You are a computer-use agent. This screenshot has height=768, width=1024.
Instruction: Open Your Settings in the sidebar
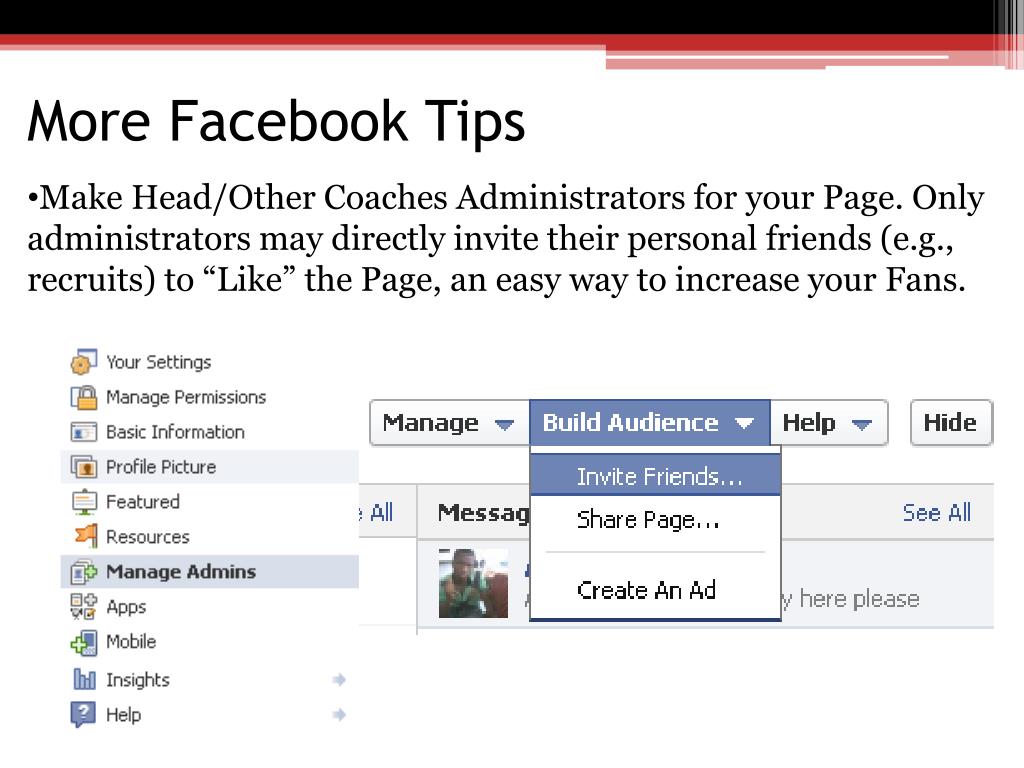pyautogui.click(x=159, y=362)
